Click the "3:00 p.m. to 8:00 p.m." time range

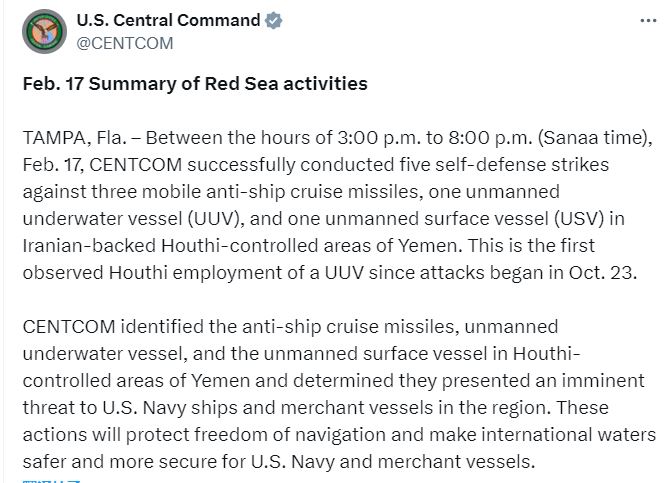pyautogui.click(x=412, y=138)
